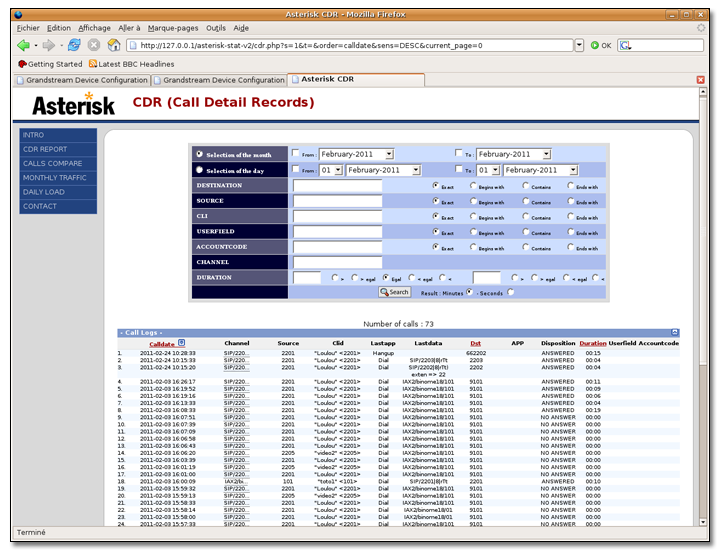Open the Fichier menu
This screenshot has height=555, width=721.
click(28, 28)
